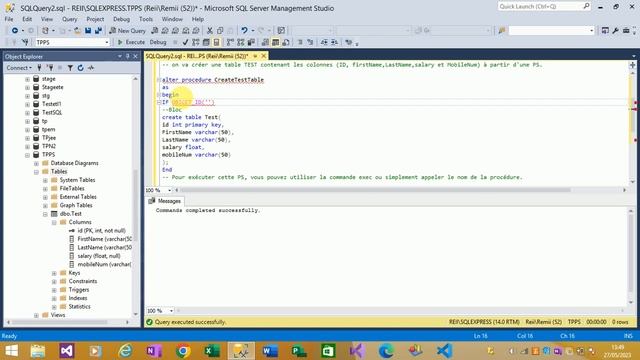
Task: Open the Query menu
Action: (x=69, y=19)
